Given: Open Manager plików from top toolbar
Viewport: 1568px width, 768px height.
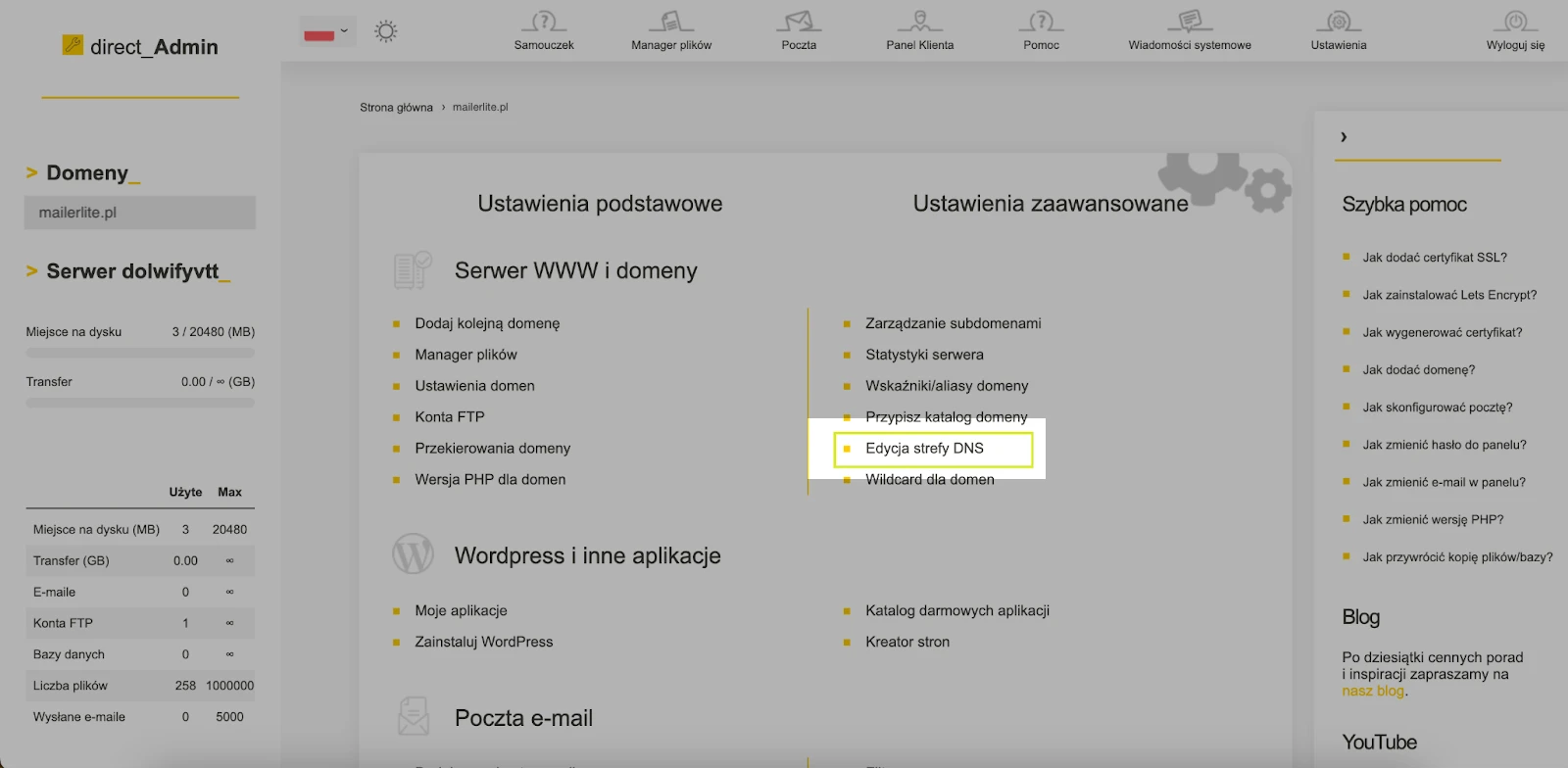Looking at the screenshot, I should tap(671, 23).
